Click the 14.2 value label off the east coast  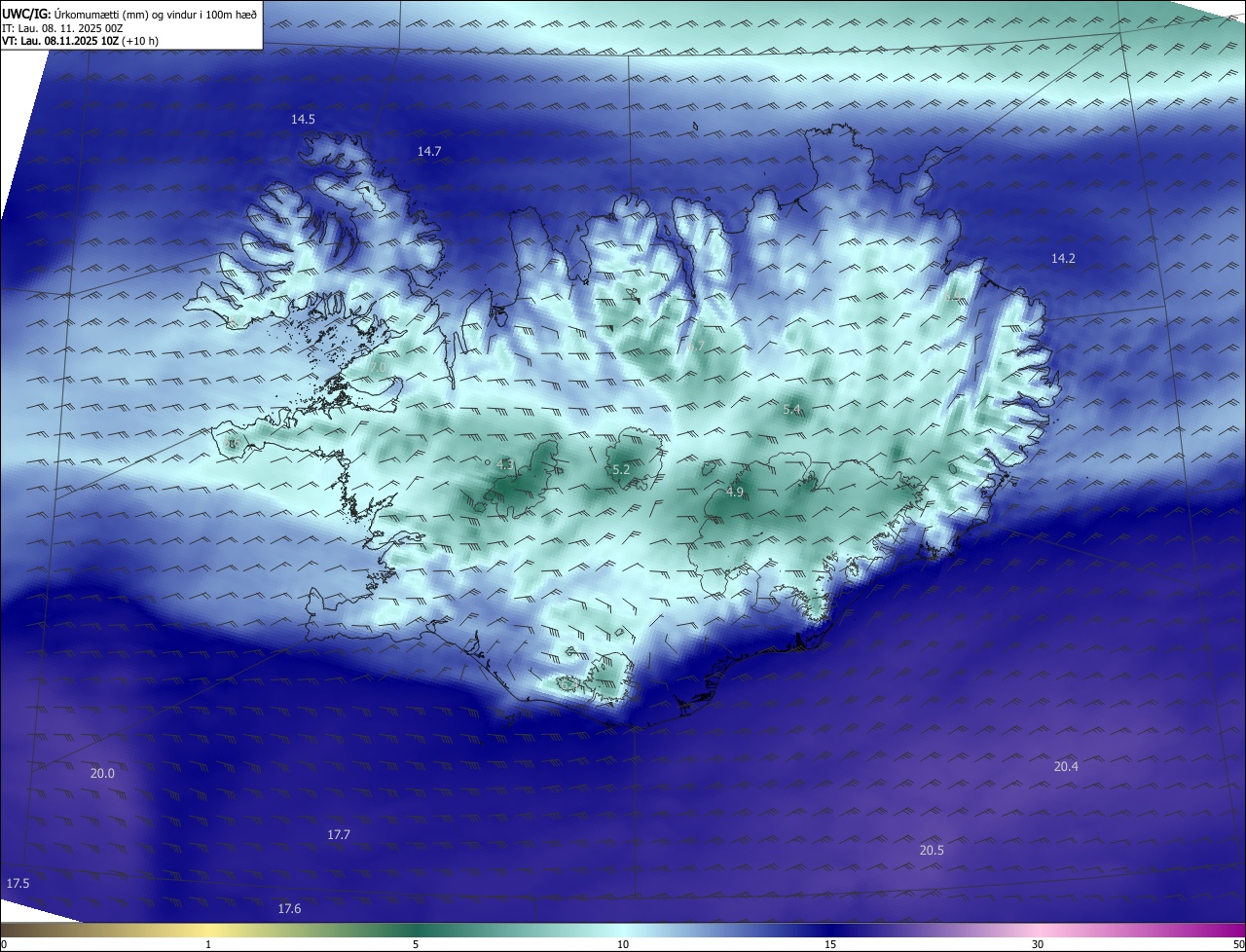pos(1063,258)
